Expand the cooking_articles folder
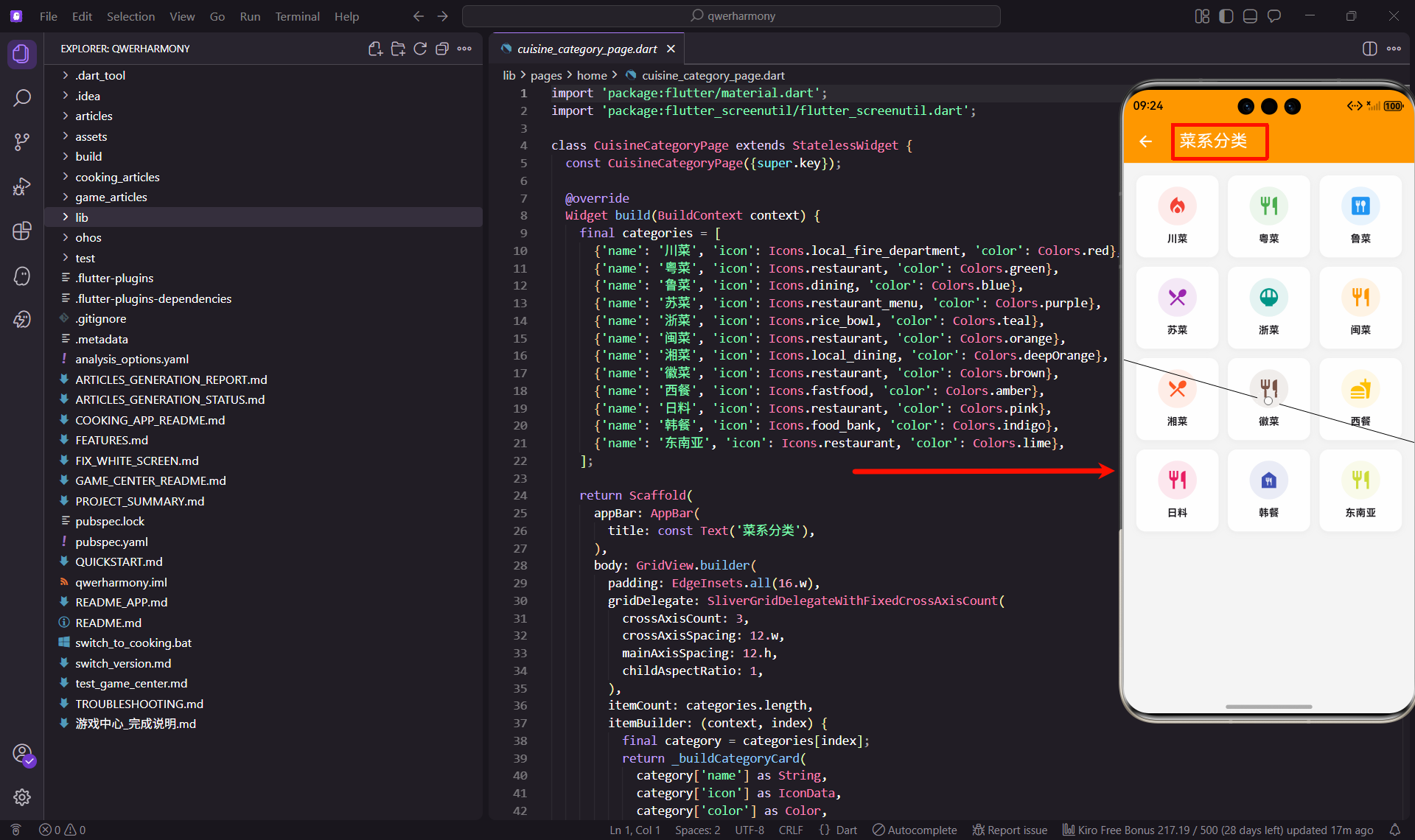 (x=117, y=177)
